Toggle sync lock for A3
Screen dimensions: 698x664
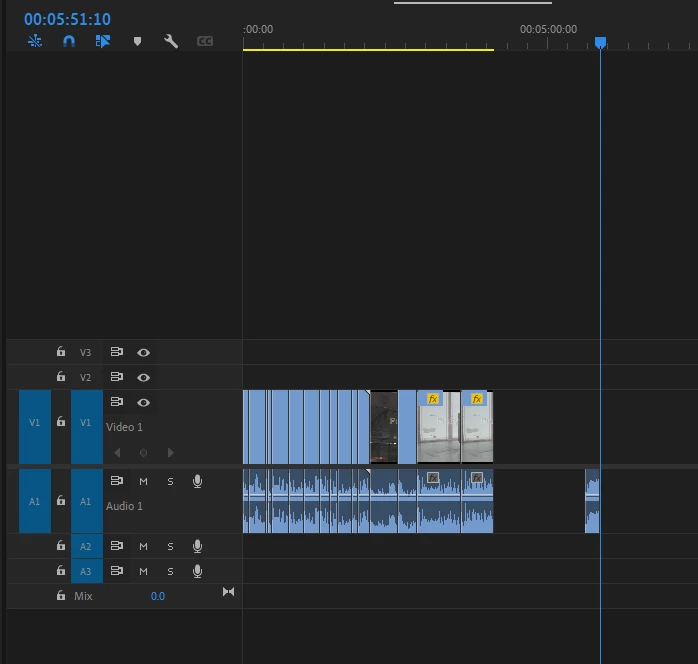(117, 571)
